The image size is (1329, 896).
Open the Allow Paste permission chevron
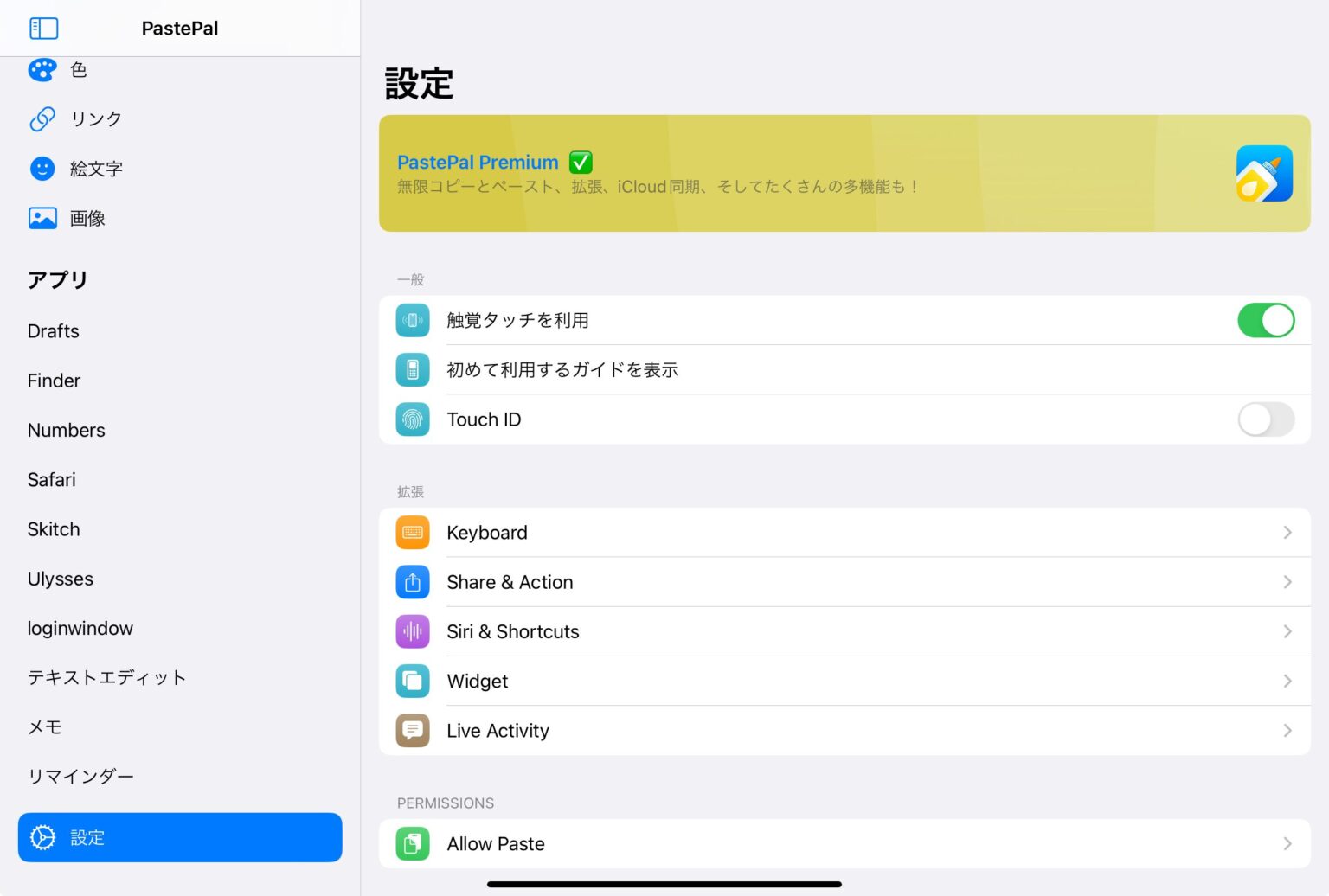coord(1287,843)
